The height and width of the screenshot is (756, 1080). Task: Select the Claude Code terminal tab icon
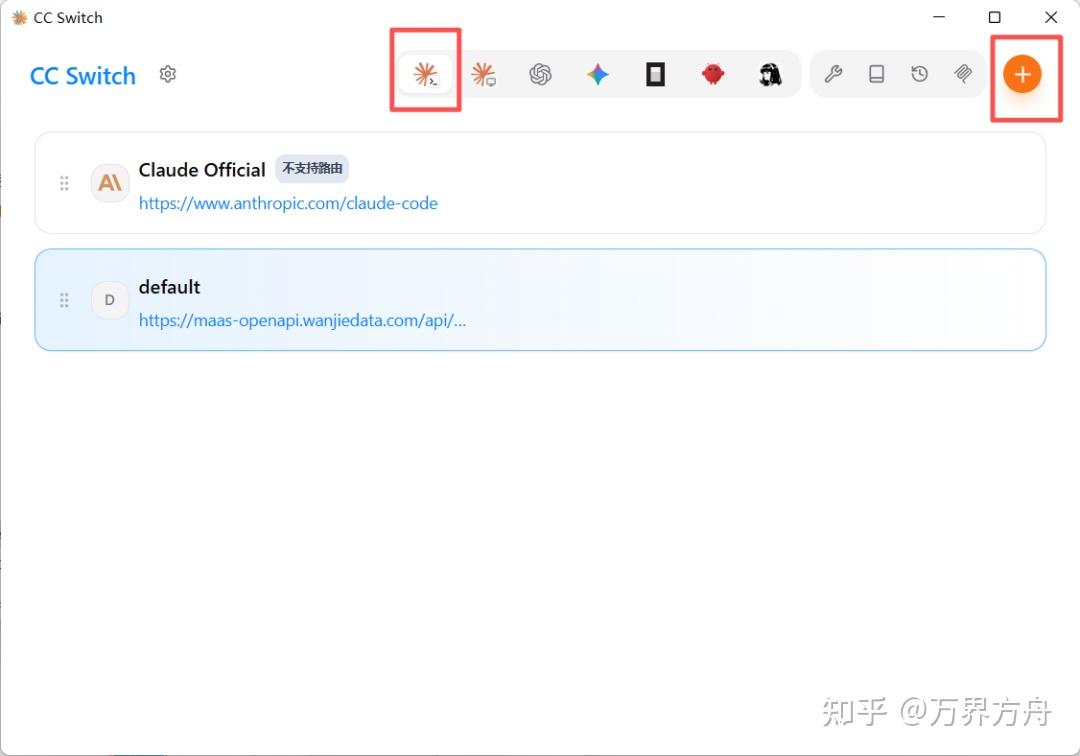click(426, 74)
